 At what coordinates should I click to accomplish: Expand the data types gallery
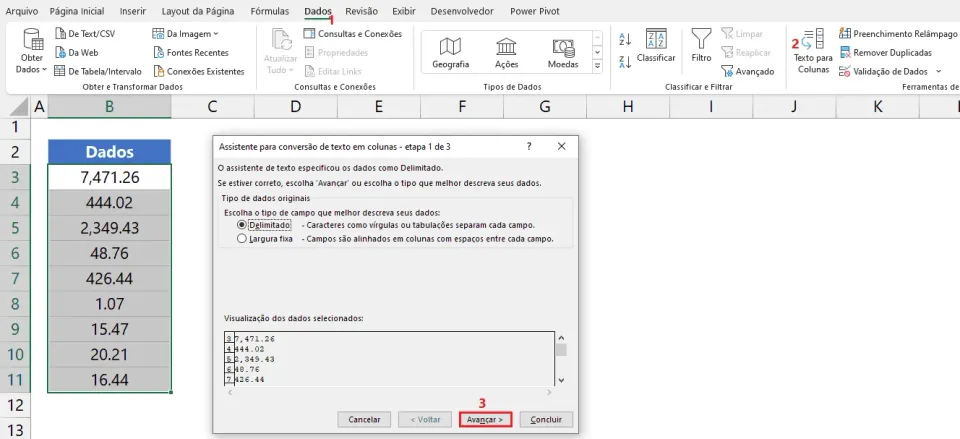[x=598, y=66]
